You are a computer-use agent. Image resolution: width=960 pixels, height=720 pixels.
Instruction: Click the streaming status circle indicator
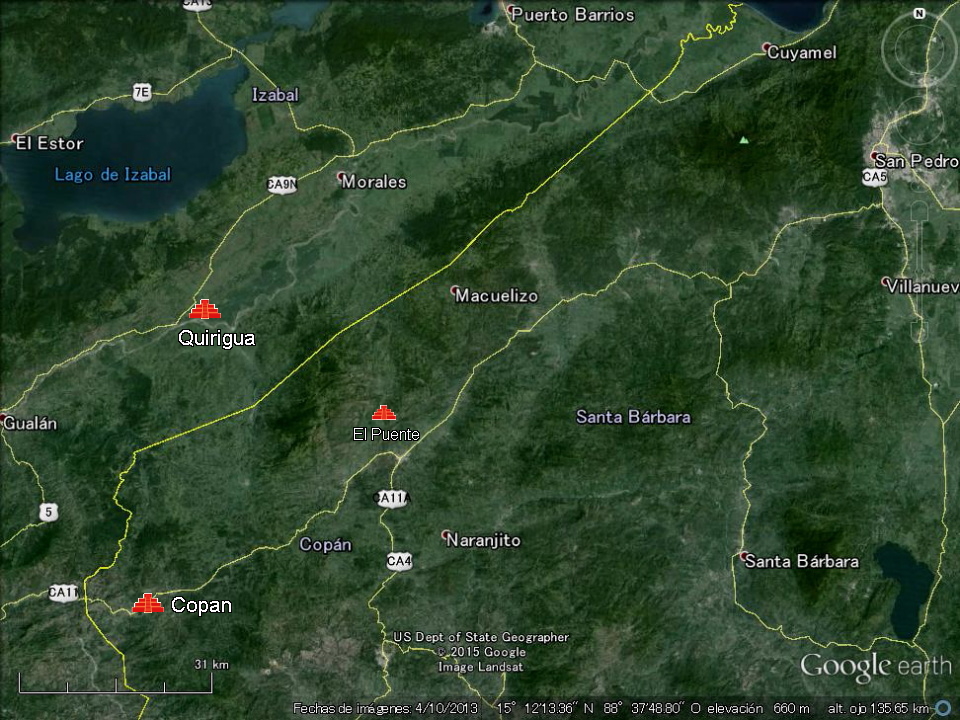[942, 708]
